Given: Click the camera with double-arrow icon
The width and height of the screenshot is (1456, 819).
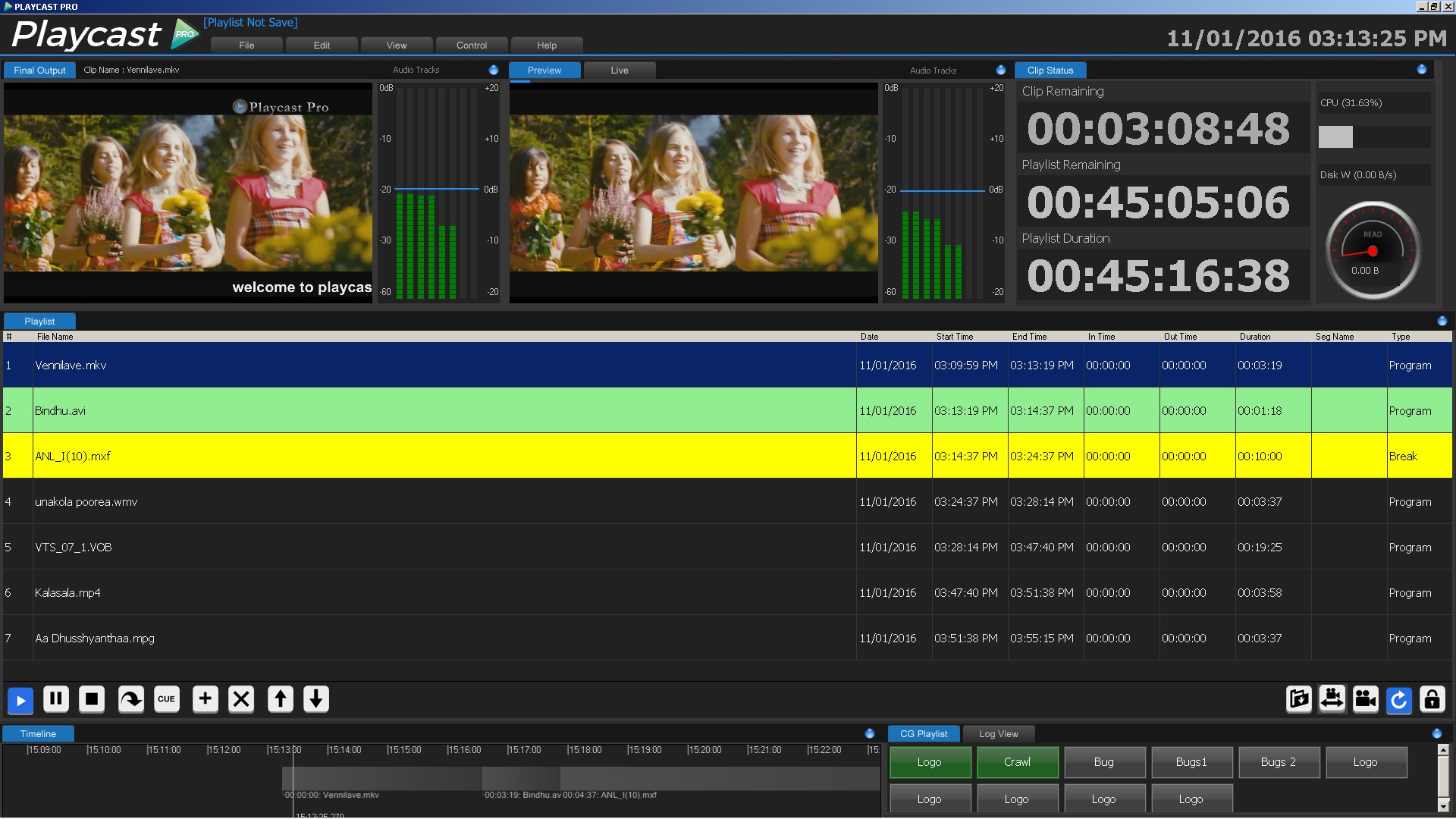Looking at the screenshot, I should [1332, 699].
